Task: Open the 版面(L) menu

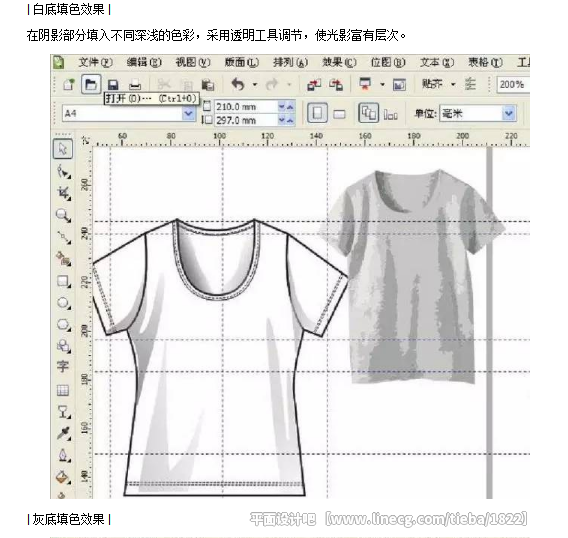Action: tap(242, 62)
